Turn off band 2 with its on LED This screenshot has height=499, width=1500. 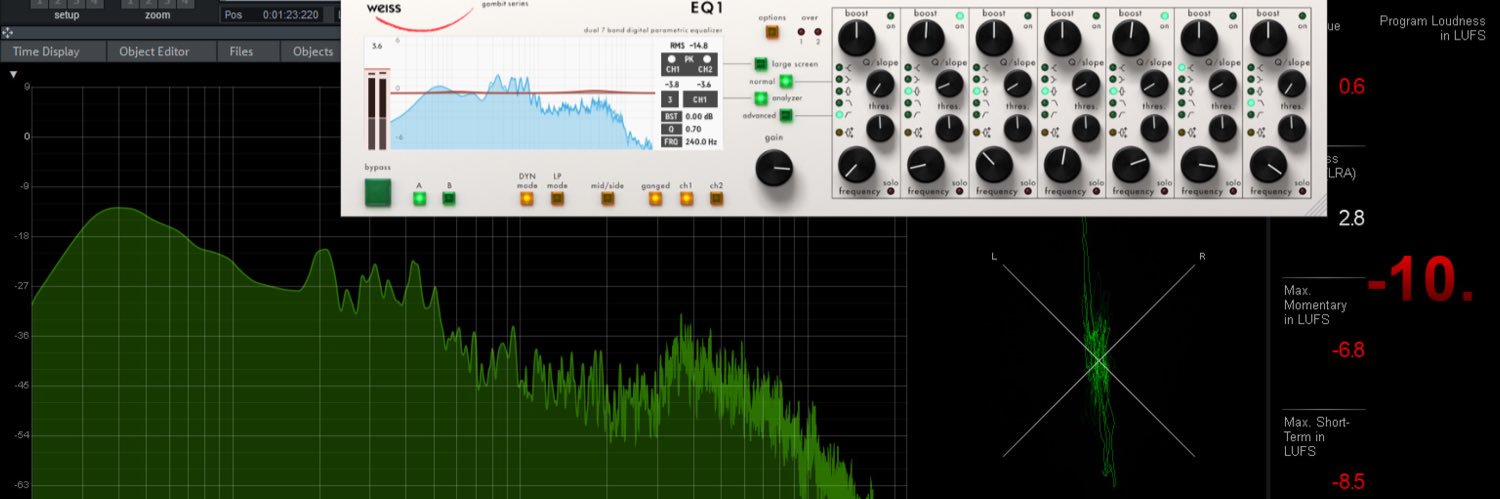point(960,17)
